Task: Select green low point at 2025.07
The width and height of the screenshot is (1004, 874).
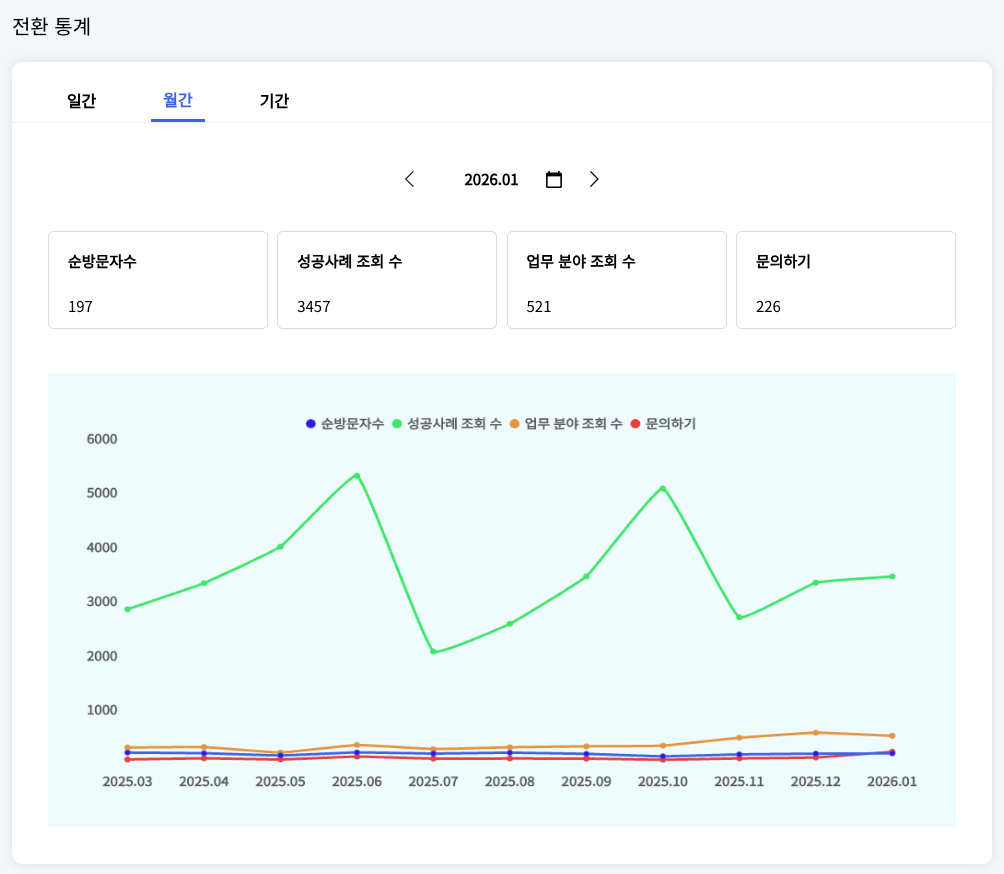Action: [433, 652]
